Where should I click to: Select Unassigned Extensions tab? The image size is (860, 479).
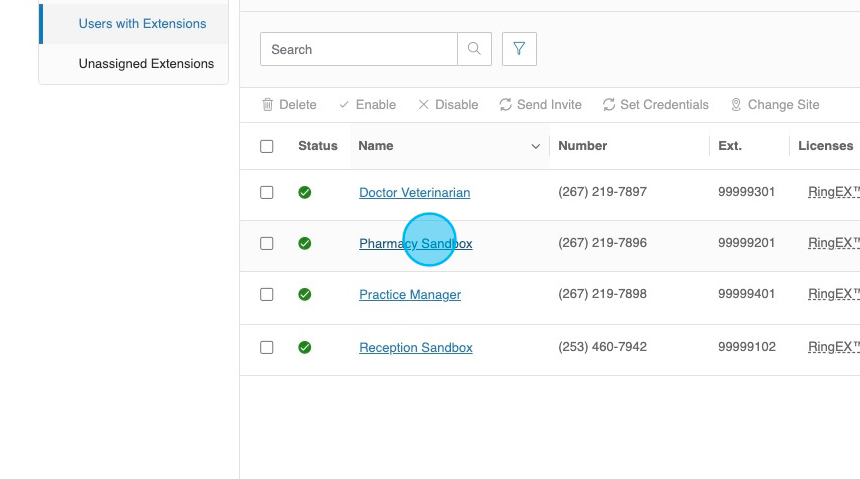coord(146,63)
